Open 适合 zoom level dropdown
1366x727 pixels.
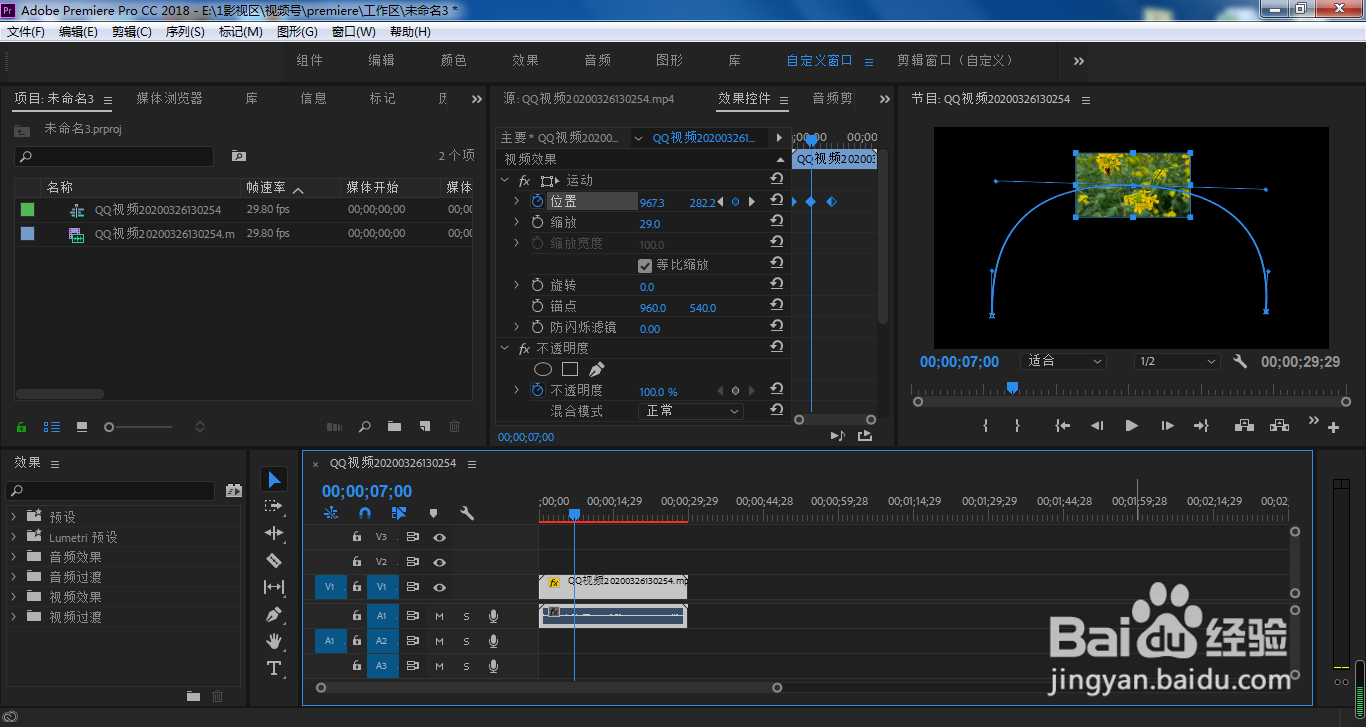click(1062, 361)
